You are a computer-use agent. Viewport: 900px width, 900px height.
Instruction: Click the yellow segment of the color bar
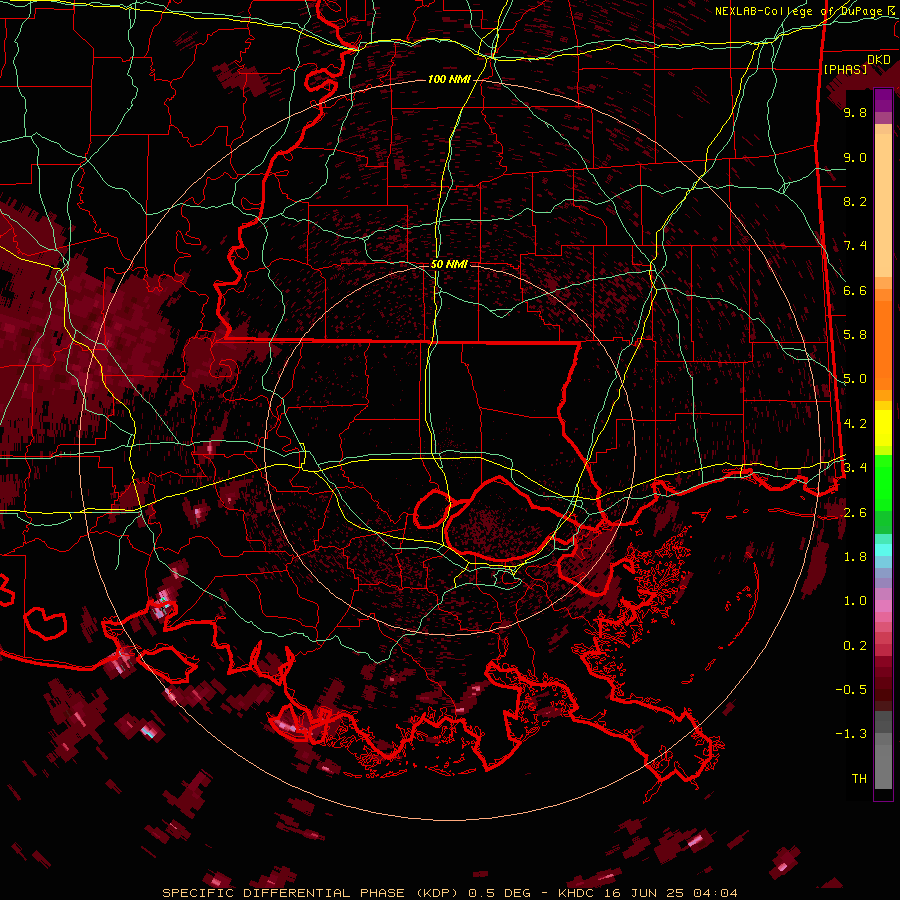[883, 428]
